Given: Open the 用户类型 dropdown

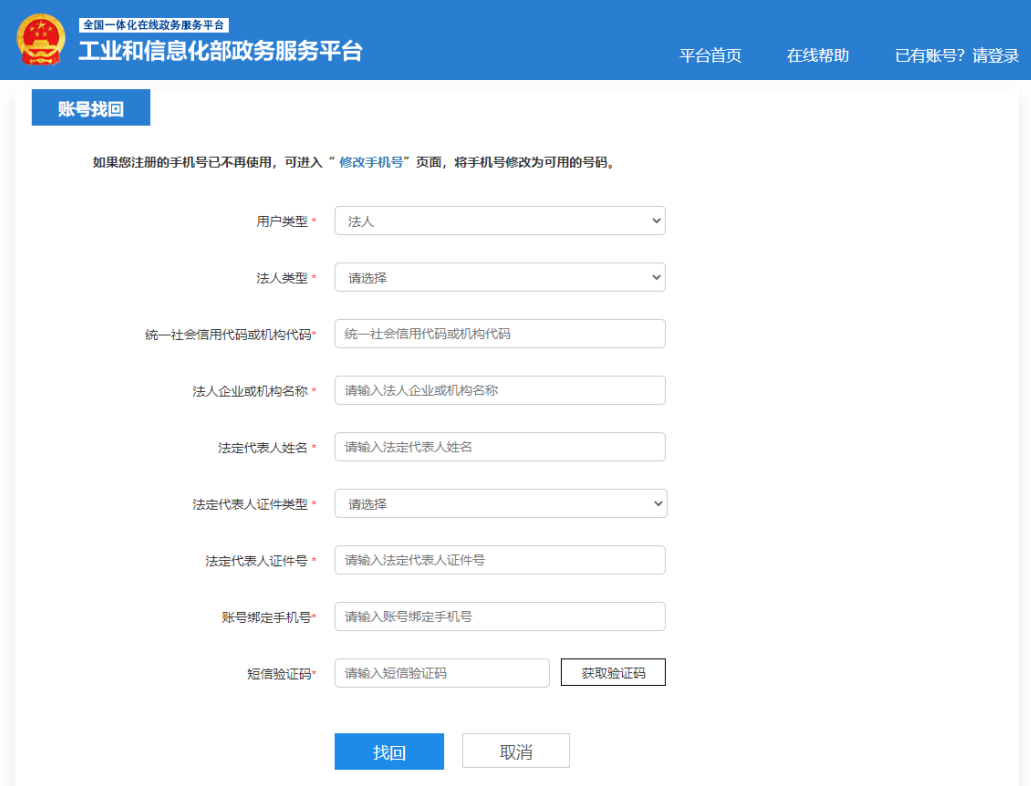Looking at the screenshot, I should pyautogui.click(x=500, y=220).
